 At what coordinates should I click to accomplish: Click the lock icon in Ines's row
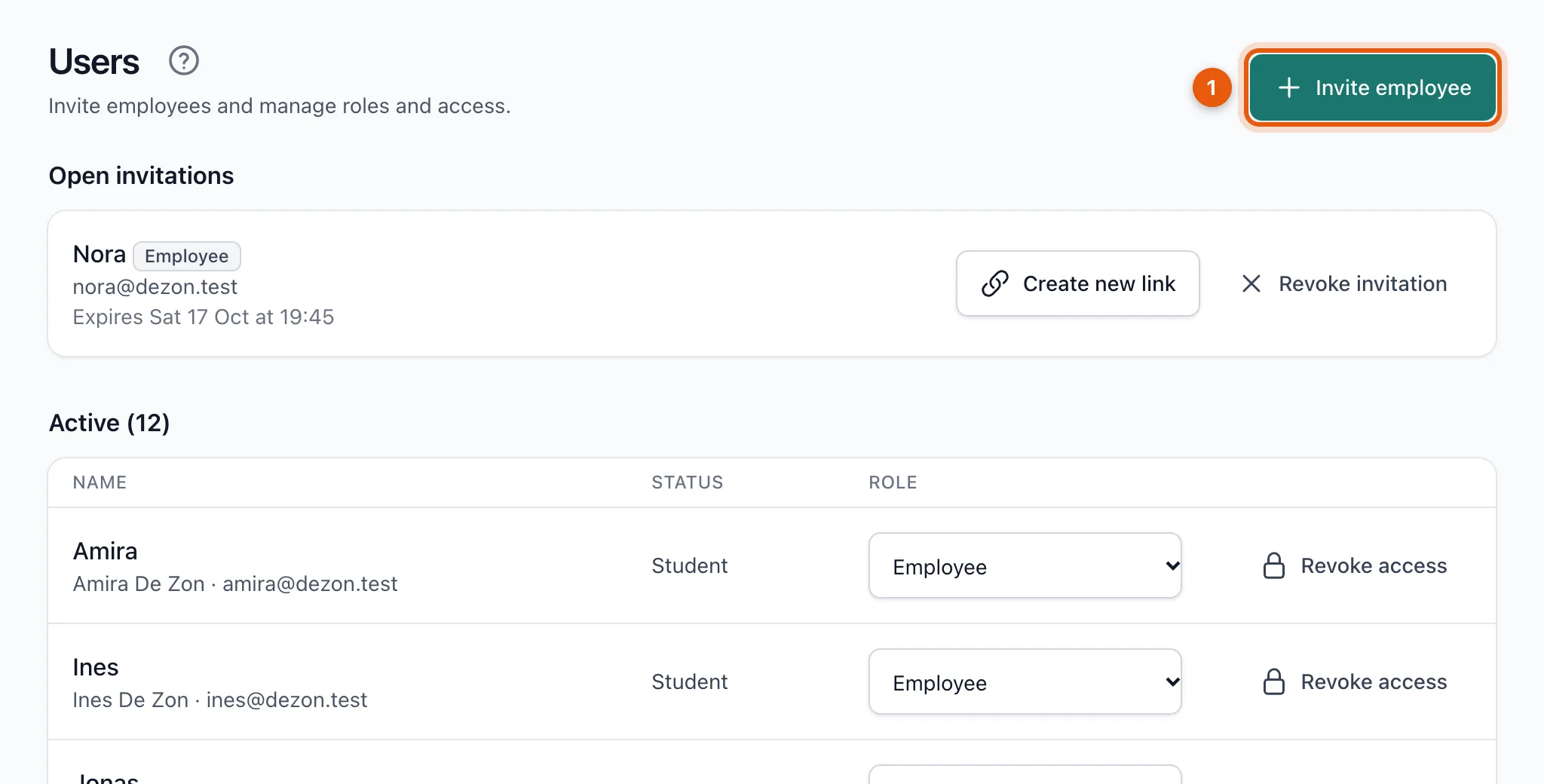coord(1274,681)
